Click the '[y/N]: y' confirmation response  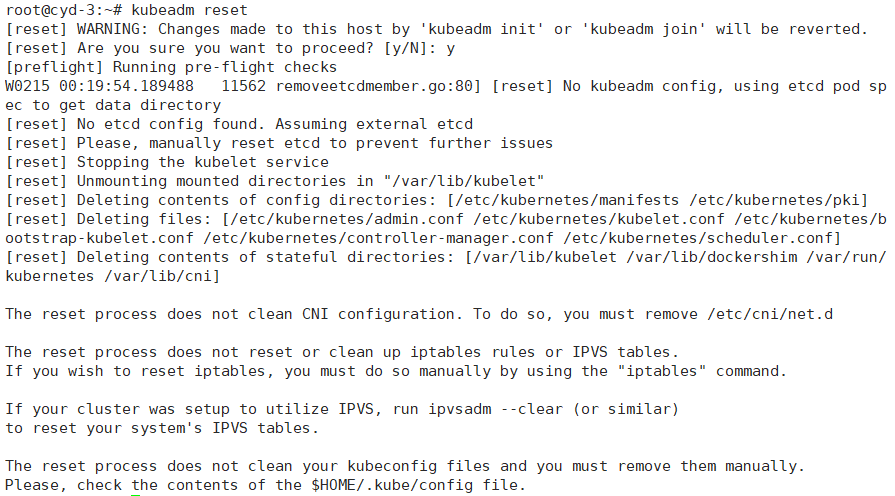420,49
